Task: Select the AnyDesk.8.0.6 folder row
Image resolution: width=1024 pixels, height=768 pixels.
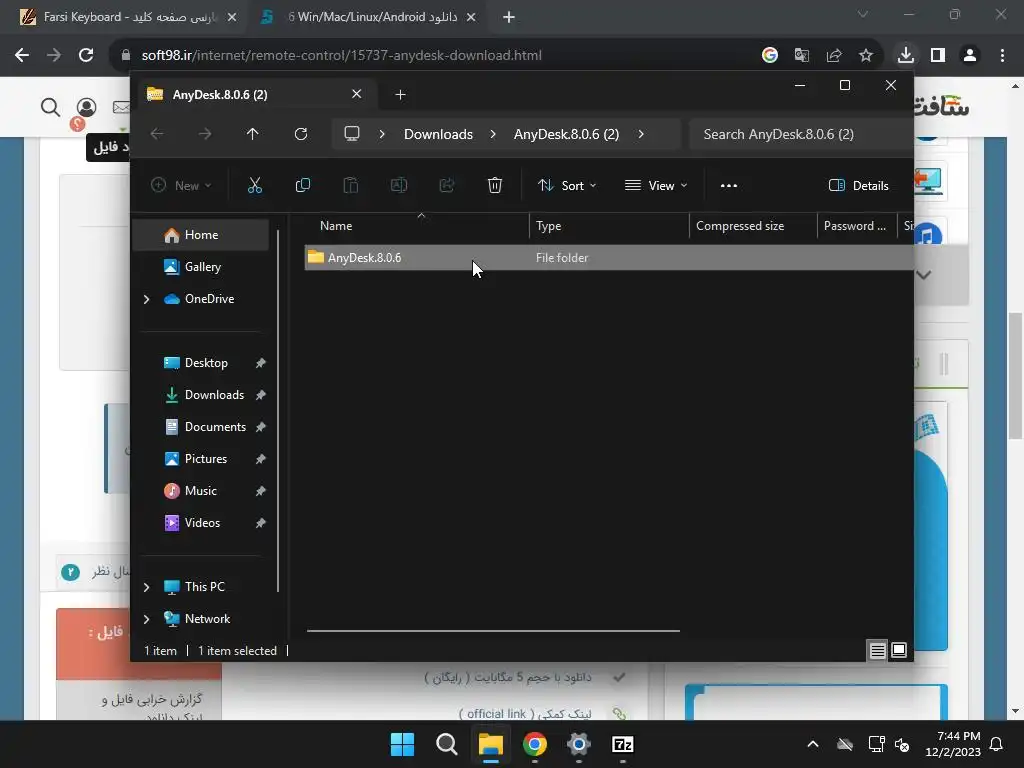Action: tap(609, 257)
